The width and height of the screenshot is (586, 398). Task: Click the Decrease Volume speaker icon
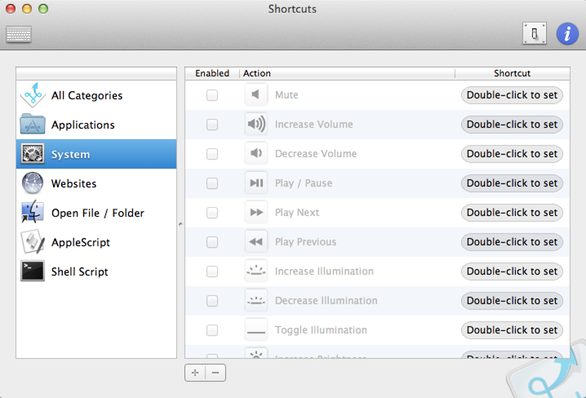256,153
